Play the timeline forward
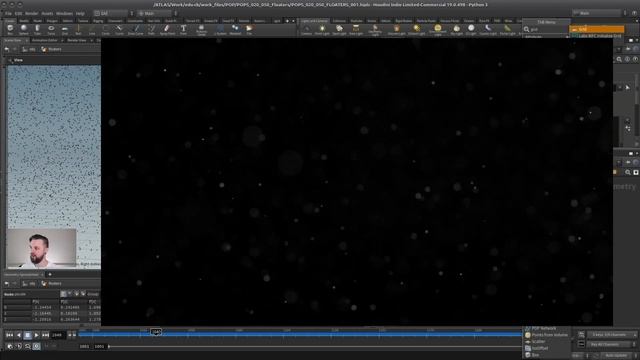 36,335
